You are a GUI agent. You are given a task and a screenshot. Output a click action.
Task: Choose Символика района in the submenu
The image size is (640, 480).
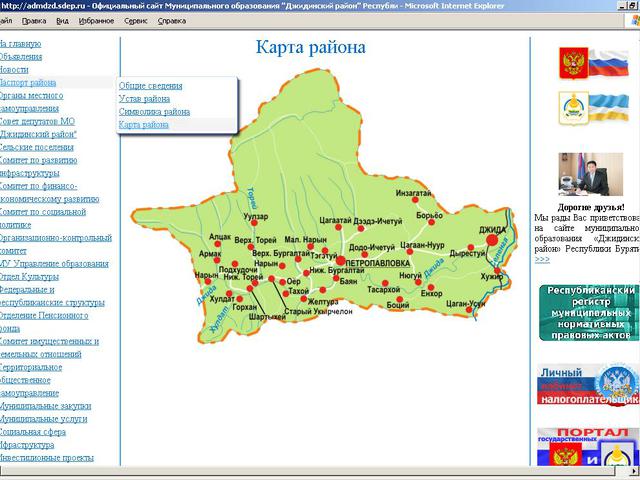(154, 112)
